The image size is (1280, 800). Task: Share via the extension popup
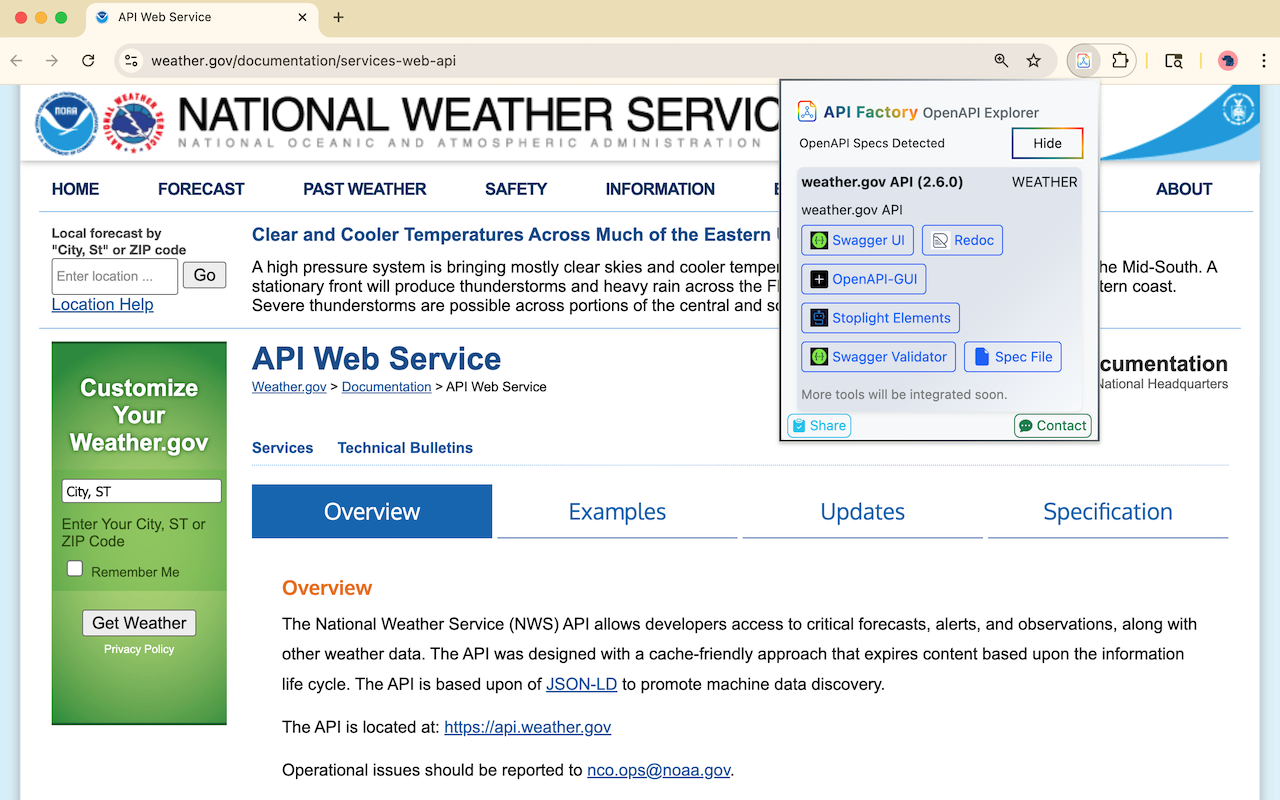[x=819, y=425]
